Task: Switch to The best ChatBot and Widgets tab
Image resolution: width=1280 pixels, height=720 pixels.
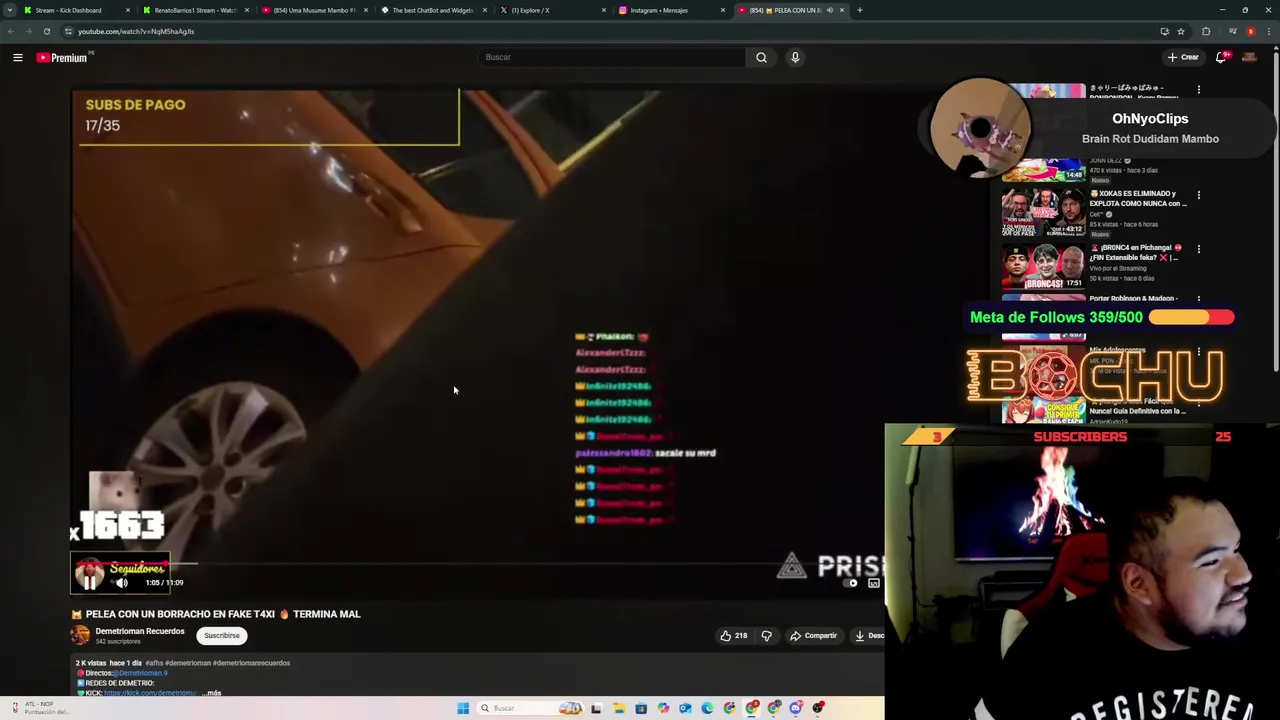Action: [x=433, y=10]
